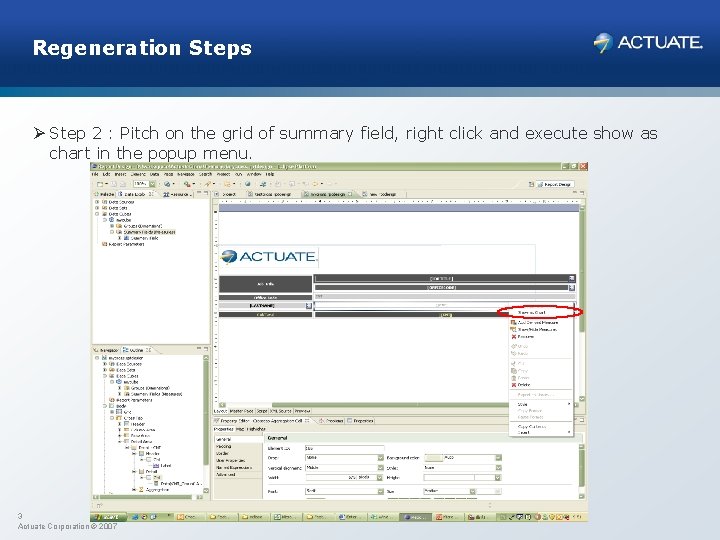Click the Report Parameters tree icon

tap(104, 244)
